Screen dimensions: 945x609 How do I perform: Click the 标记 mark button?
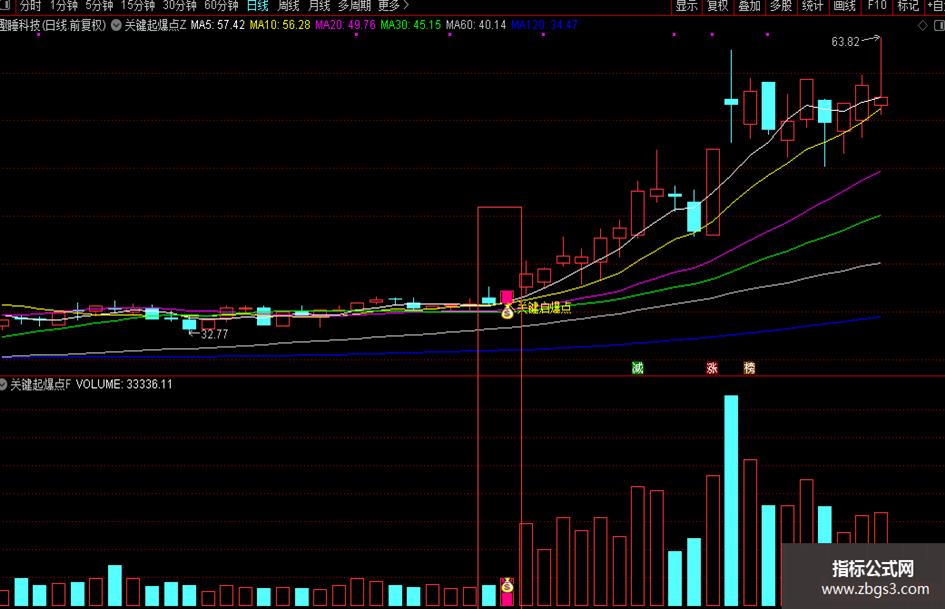click(x=908, y=6)
